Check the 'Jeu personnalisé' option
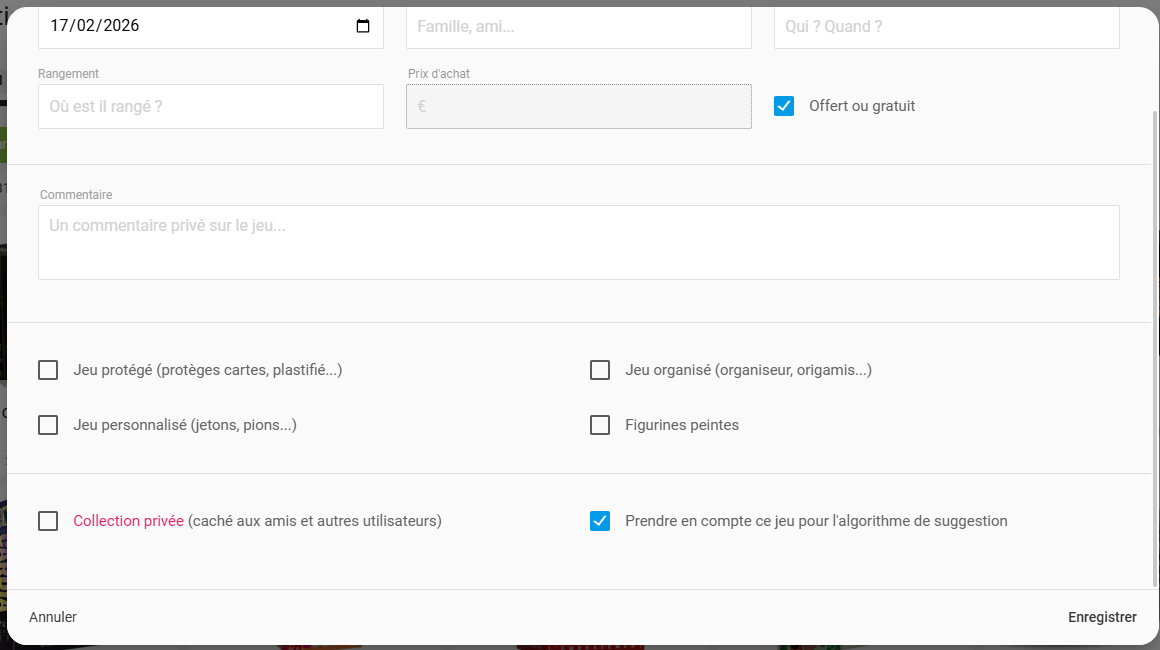The image size is (1160, 650). [x=48, y=425]
